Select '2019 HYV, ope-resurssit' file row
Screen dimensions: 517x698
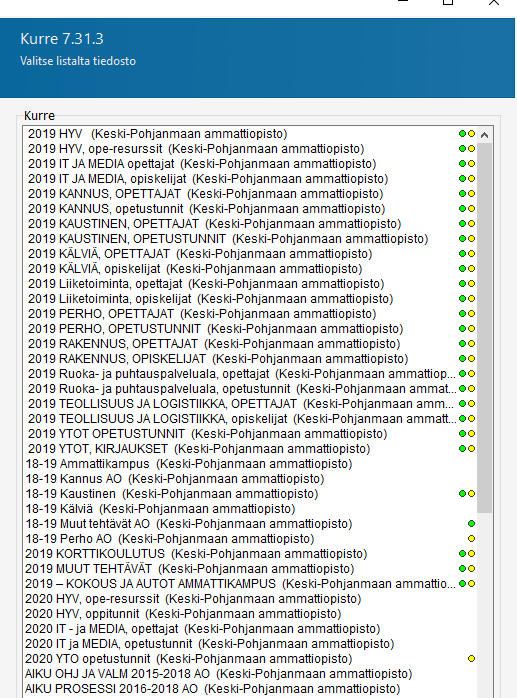(x=250, y=149)
